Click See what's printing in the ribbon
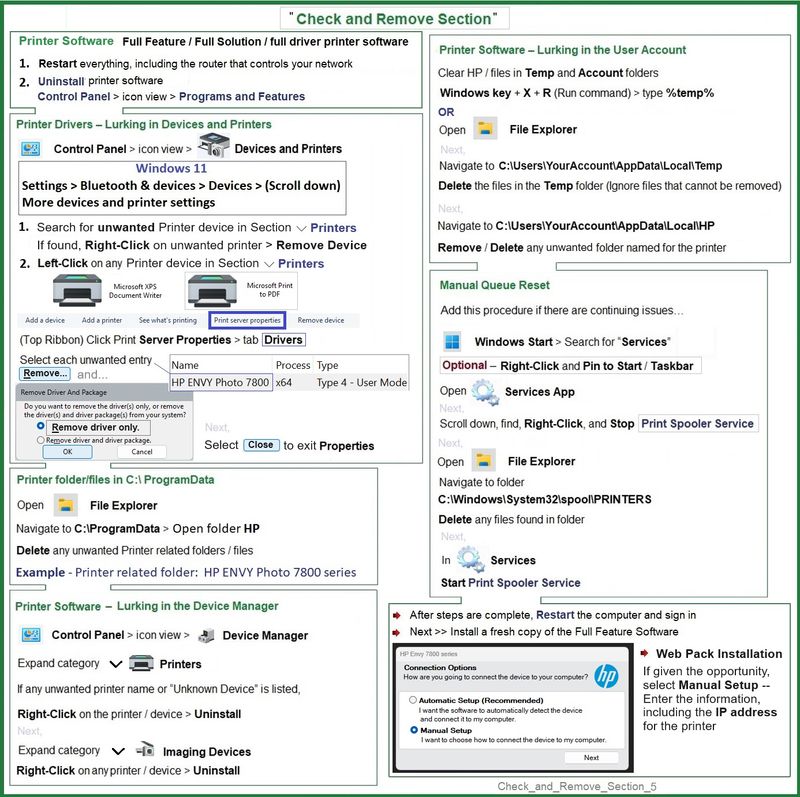The height and width of the screenshot is (797, 800). pos(167,320)
